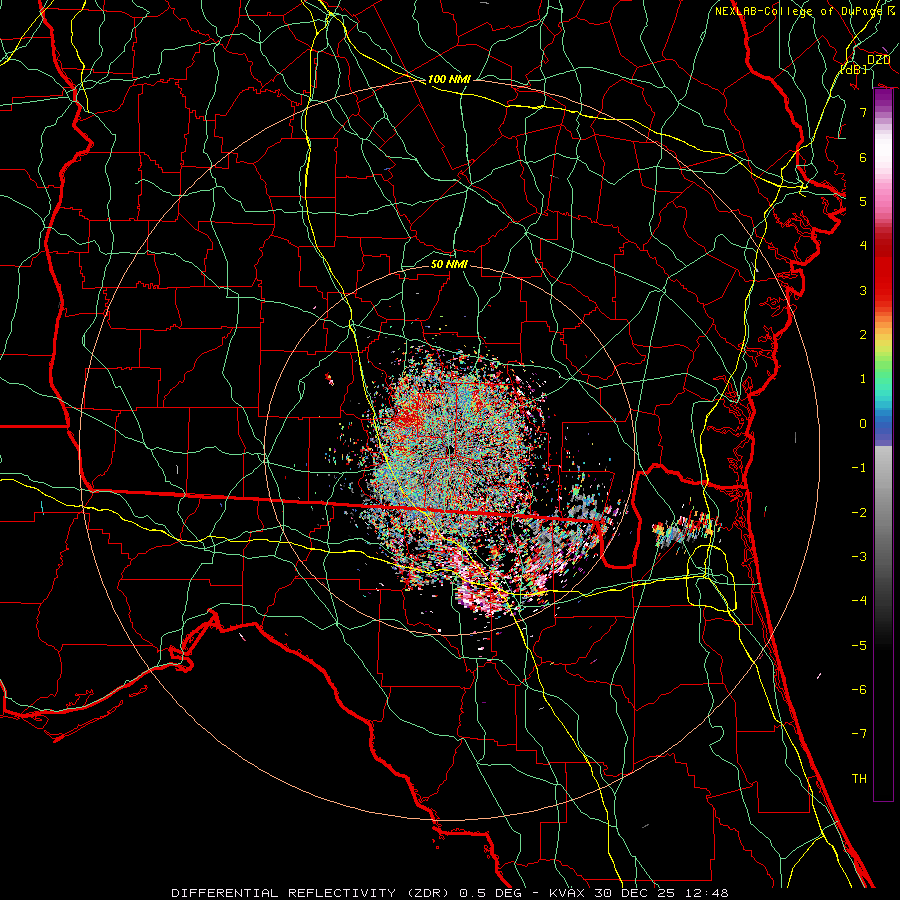
Task: Select the -2 value on the scale
Action: (859, 512)
